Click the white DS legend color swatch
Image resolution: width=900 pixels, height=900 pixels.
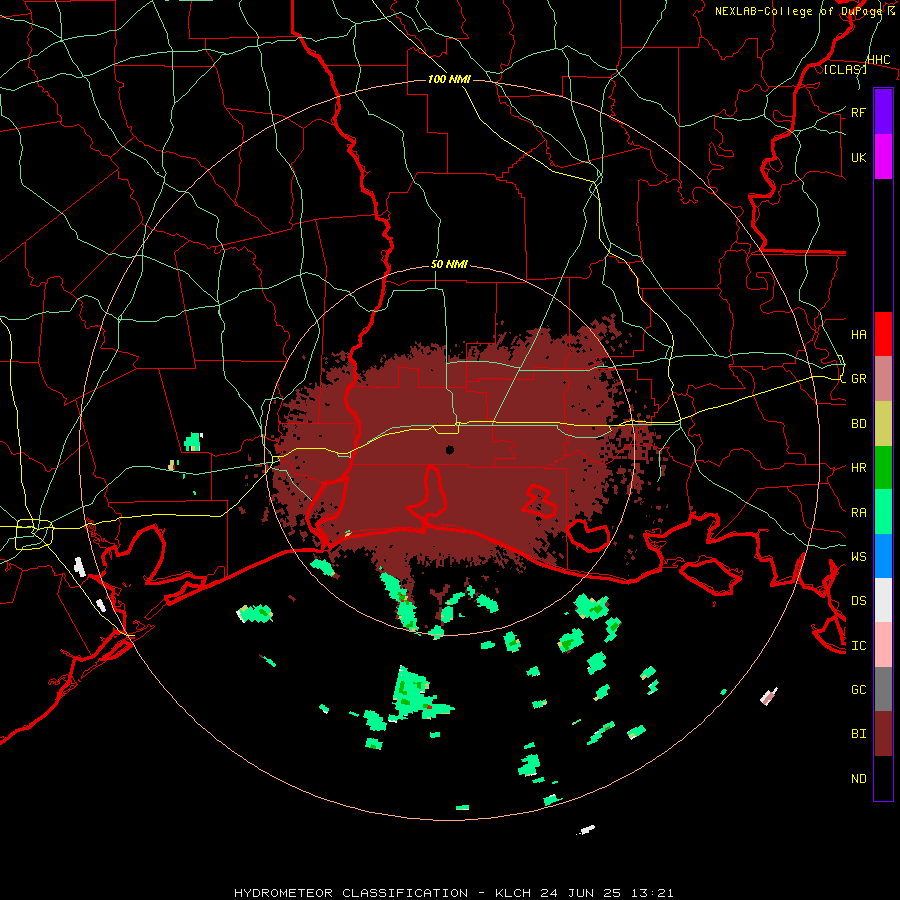[x=883, y=600]
